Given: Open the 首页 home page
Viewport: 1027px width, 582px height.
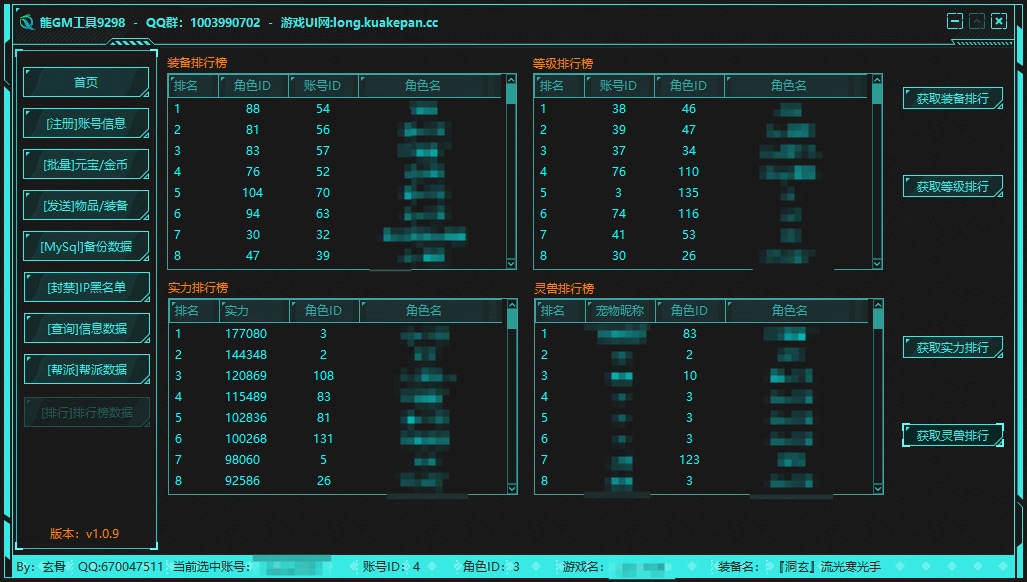Looking at the screenshot, I should click(86, 82).
